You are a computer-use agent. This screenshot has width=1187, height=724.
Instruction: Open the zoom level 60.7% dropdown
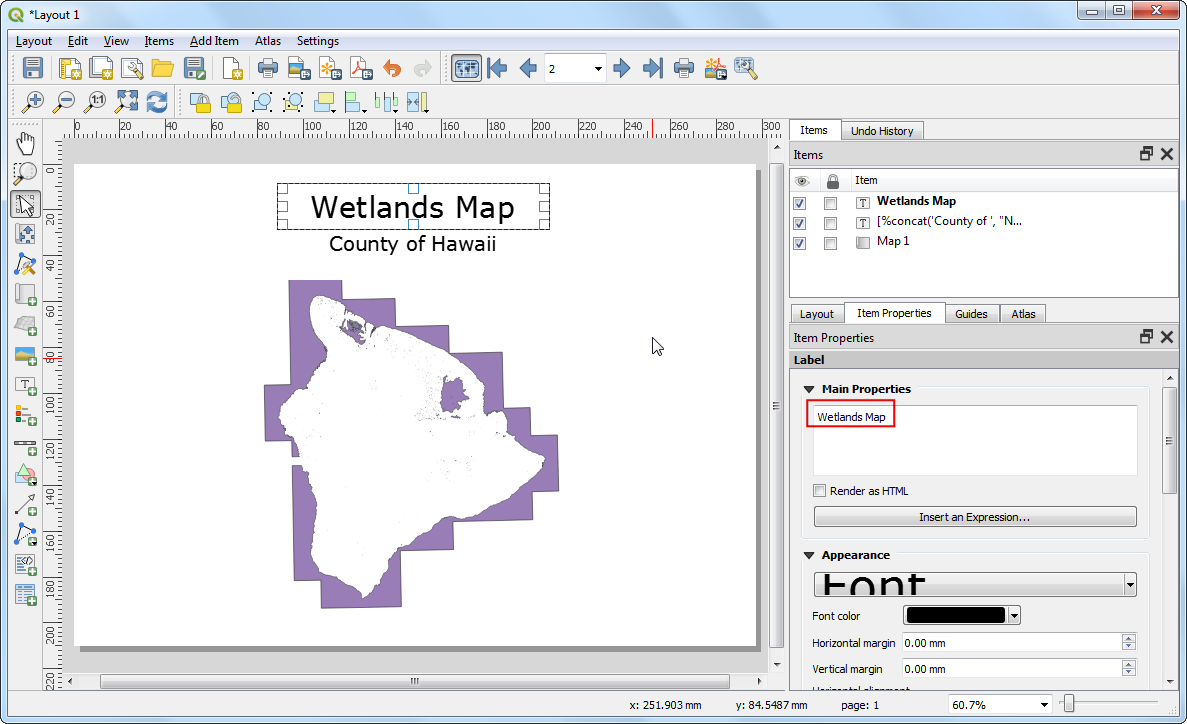[1045, 705]
